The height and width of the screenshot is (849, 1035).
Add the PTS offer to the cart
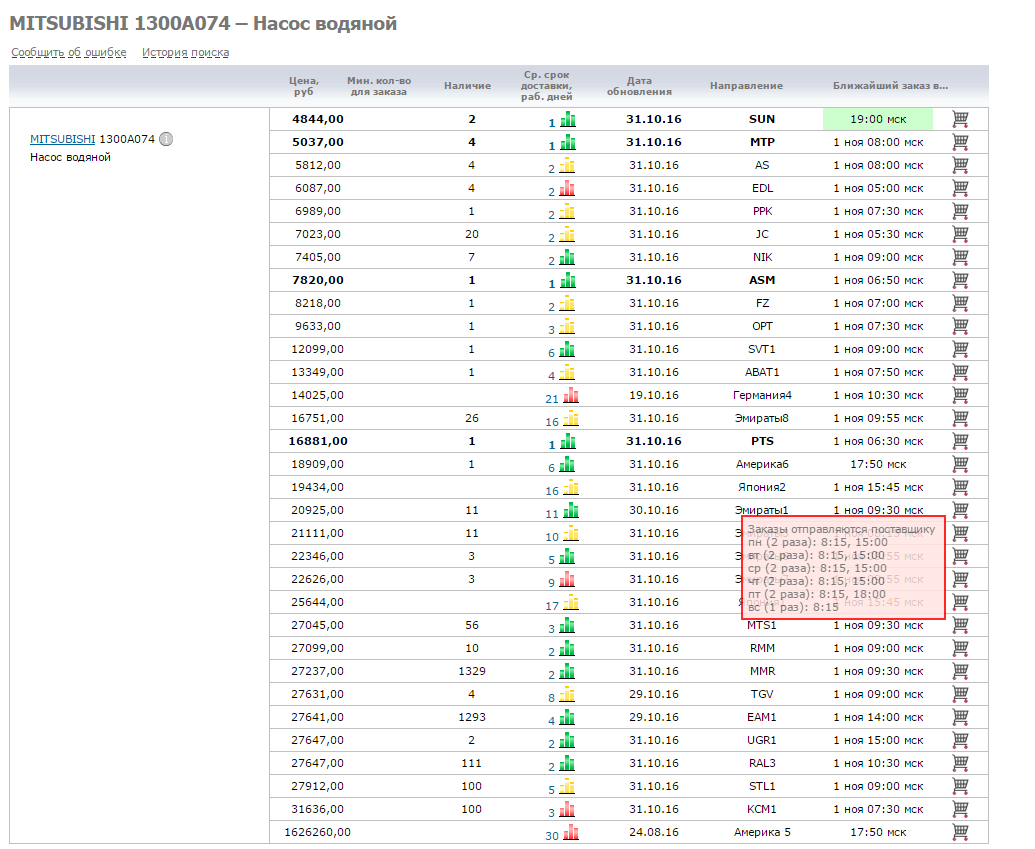[x=961, y=441]
